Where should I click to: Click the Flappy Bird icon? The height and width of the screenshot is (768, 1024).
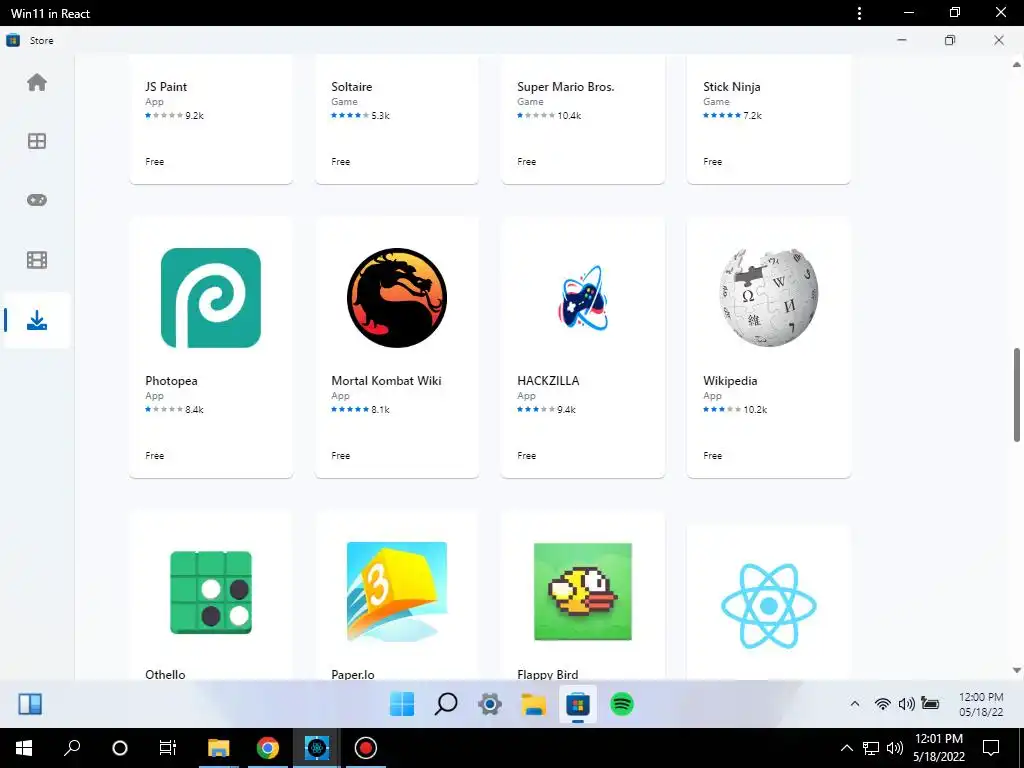point(583,592)
